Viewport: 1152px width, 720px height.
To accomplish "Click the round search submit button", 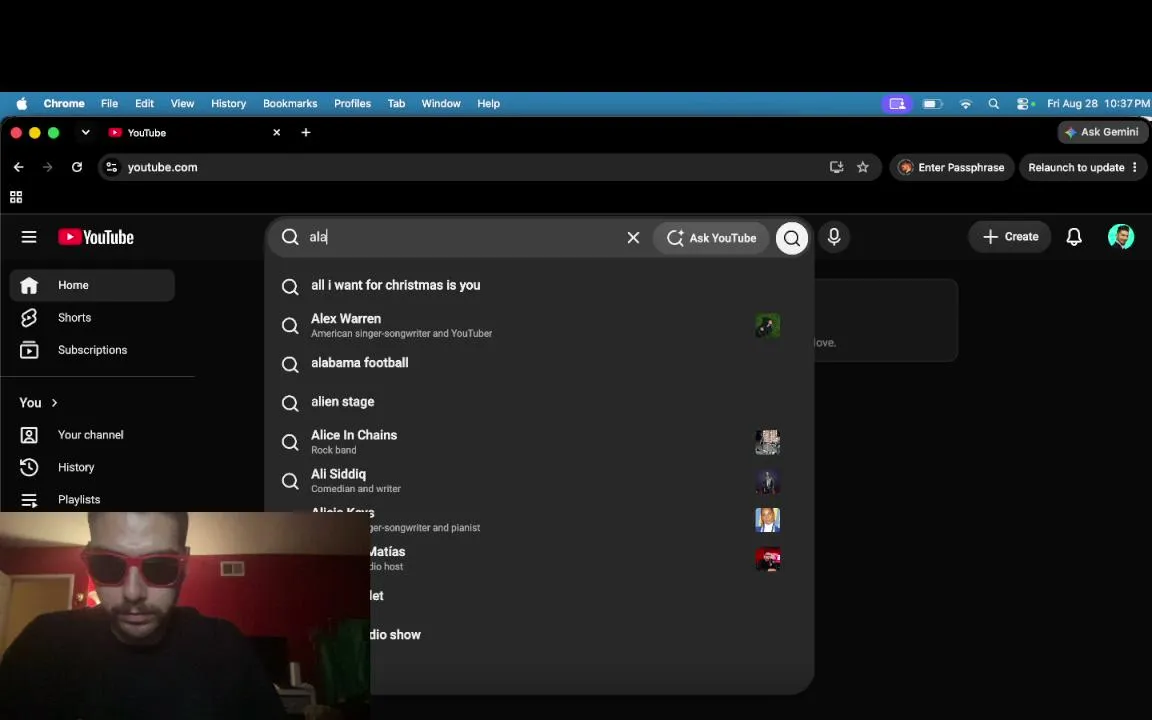I will 791,237.
